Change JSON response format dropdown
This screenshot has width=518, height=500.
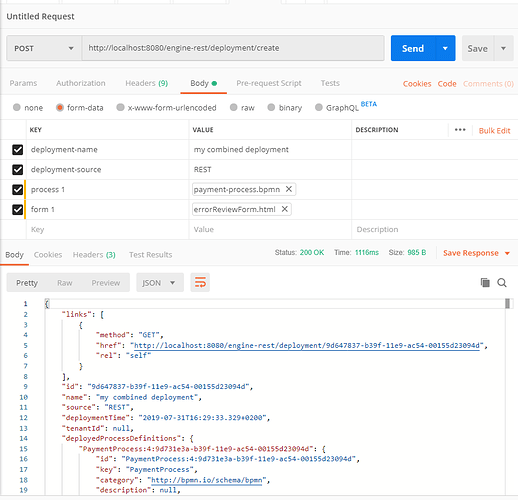[x=160, y=283]
